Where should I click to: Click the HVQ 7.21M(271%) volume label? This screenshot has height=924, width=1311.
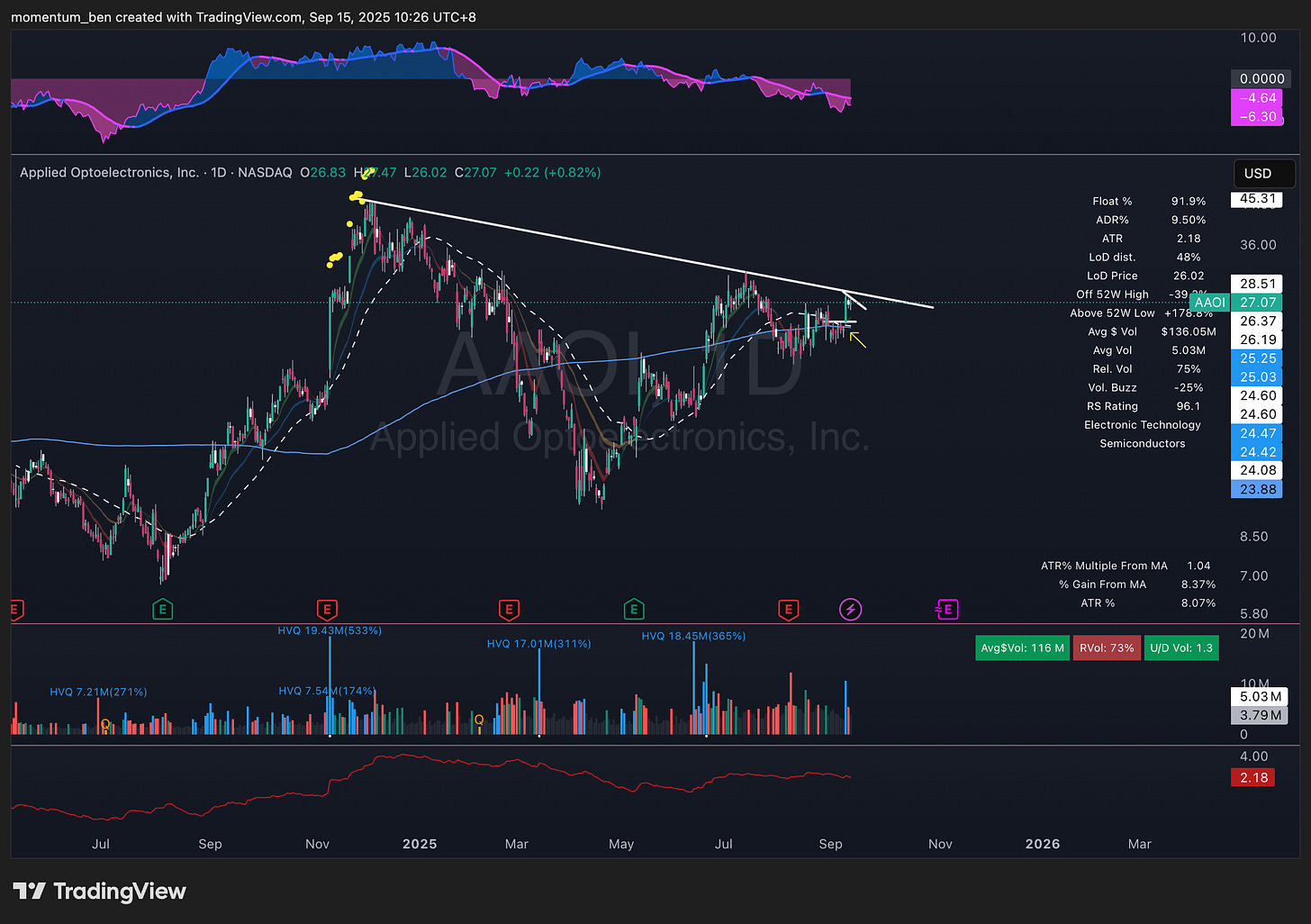tap(98, 692)
